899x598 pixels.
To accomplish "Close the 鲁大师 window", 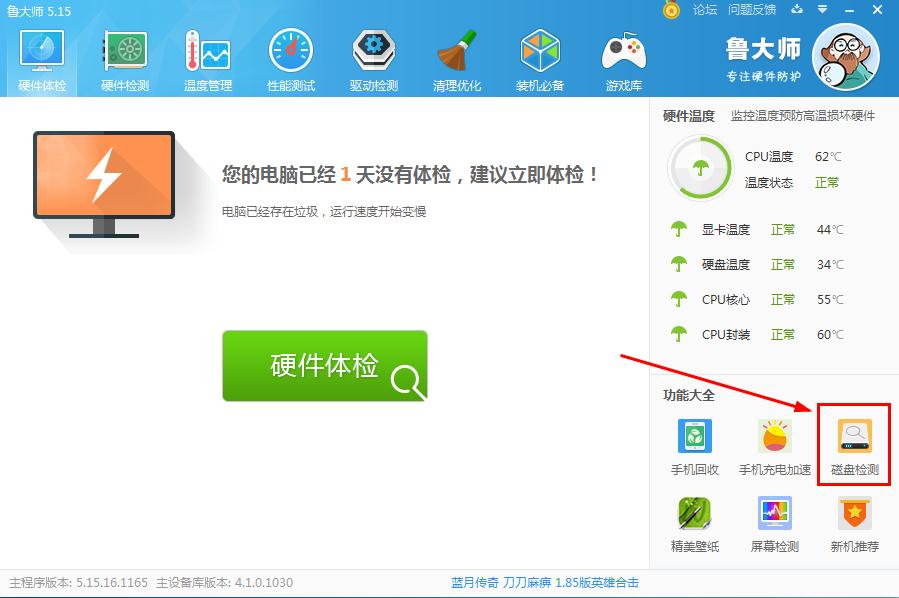I will 877,10.
